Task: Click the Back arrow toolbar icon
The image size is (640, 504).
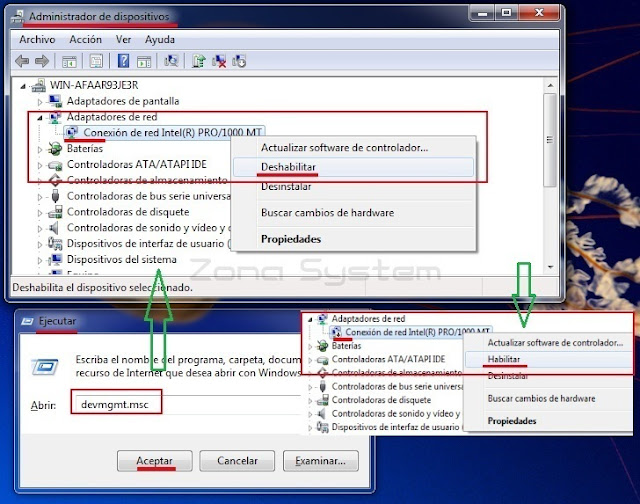Action: (x=22, y=61)
